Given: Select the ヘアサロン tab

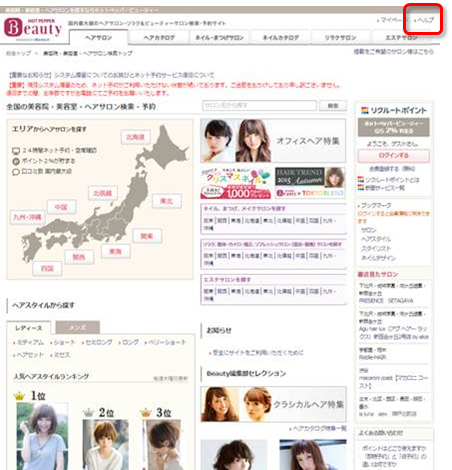Looking at the screenshot, I should 99,38.
